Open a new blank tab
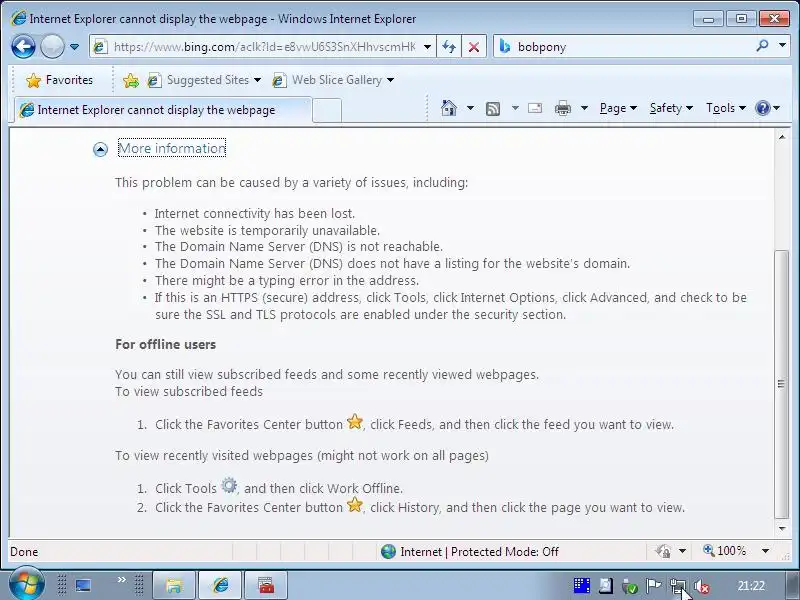This screenshot has width=800, height=600. [x=327, y=110]
